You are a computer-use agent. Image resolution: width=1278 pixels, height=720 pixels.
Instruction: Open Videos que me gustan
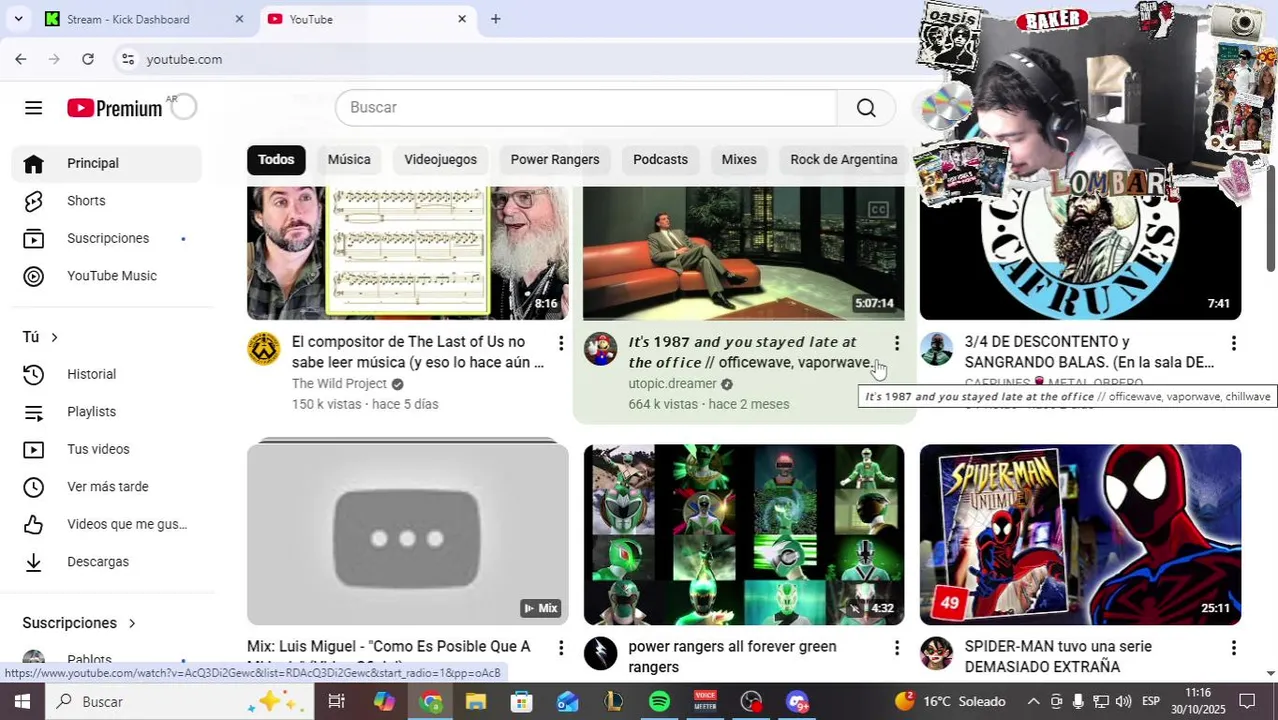pos(106,524)
